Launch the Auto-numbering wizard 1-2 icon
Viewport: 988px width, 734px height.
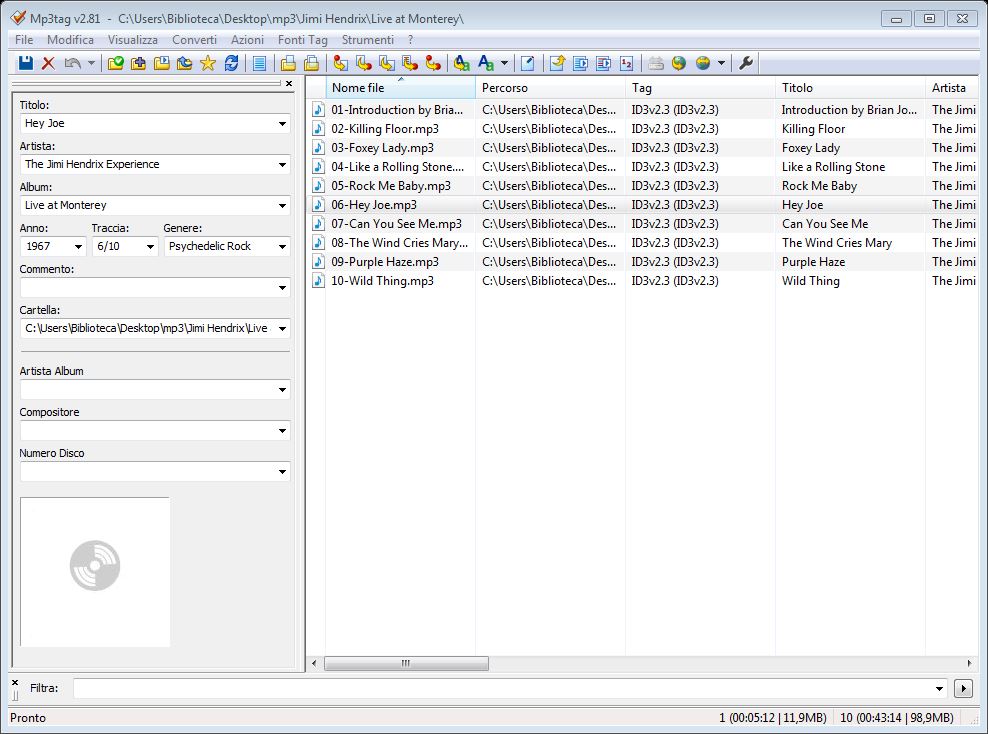626,63
